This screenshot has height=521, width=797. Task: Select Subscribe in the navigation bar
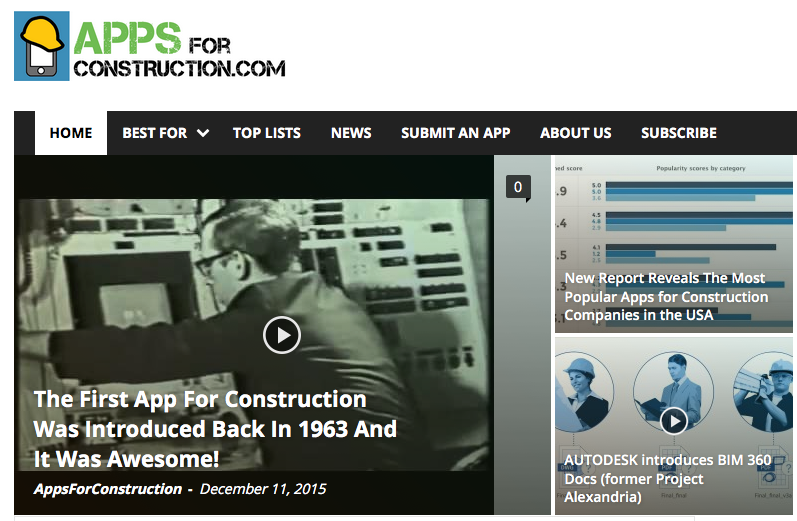[x=679, y=133]
